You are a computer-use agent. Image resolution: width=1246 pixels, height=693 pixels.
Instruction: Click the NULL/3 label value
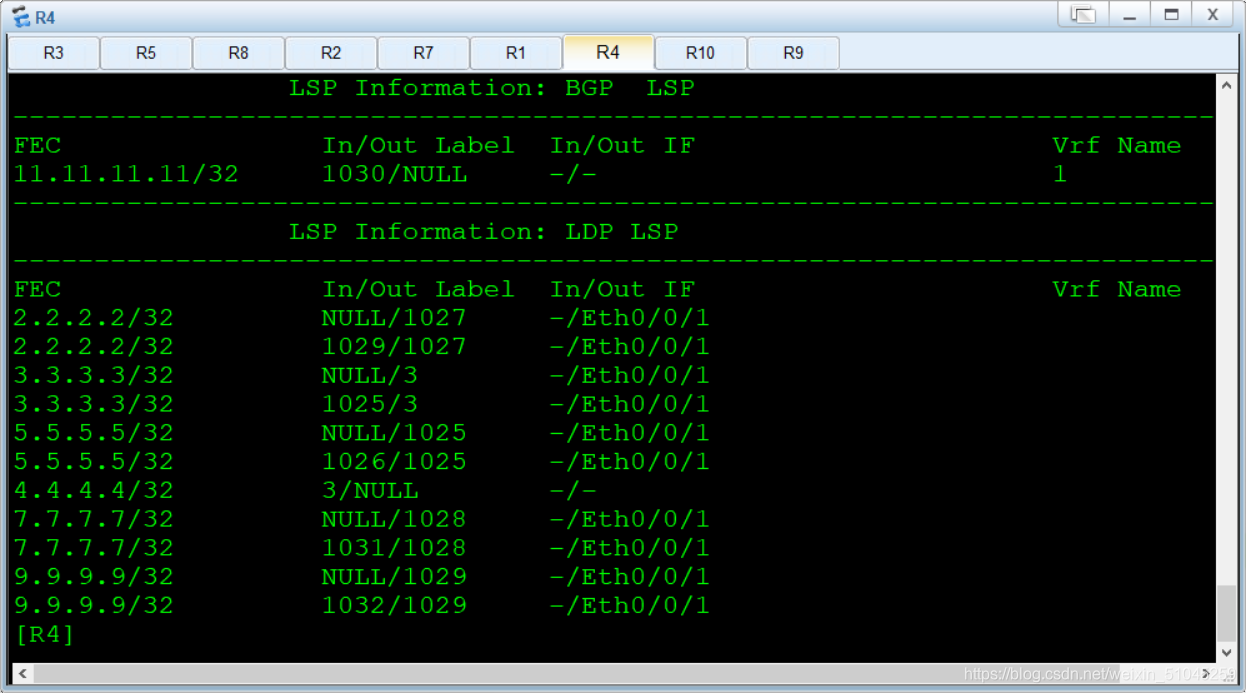coord(370,376)
